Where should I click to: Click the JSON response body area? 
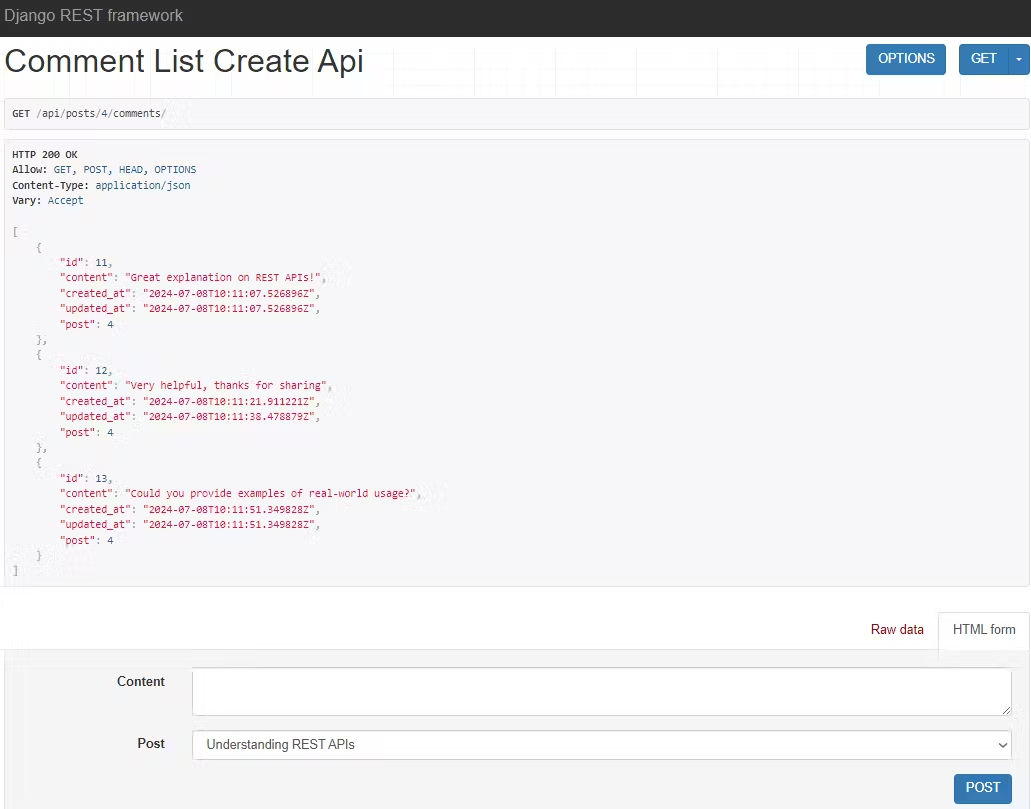[300, 400]
